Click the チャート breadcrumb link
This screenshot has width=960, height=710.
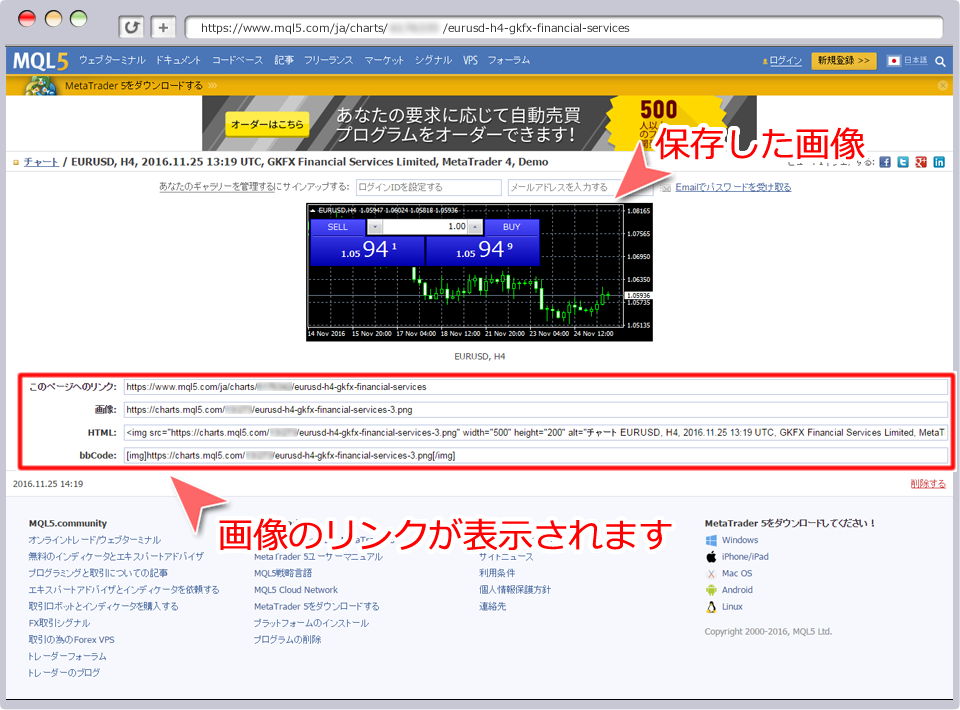coord(41,162)
